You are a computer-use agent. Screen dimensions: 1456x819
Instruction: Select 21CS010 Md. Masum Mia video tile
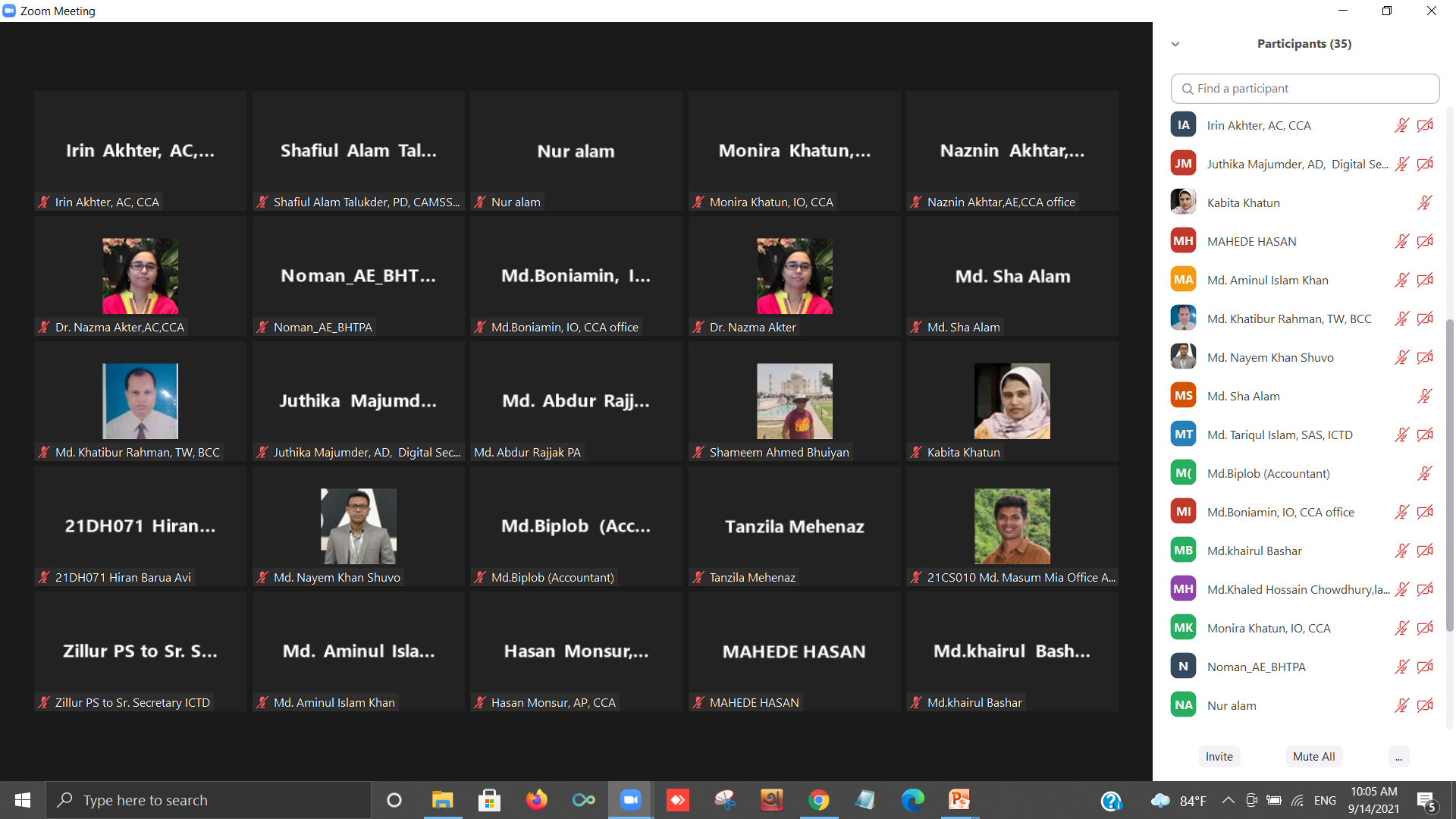[1012, 526]
